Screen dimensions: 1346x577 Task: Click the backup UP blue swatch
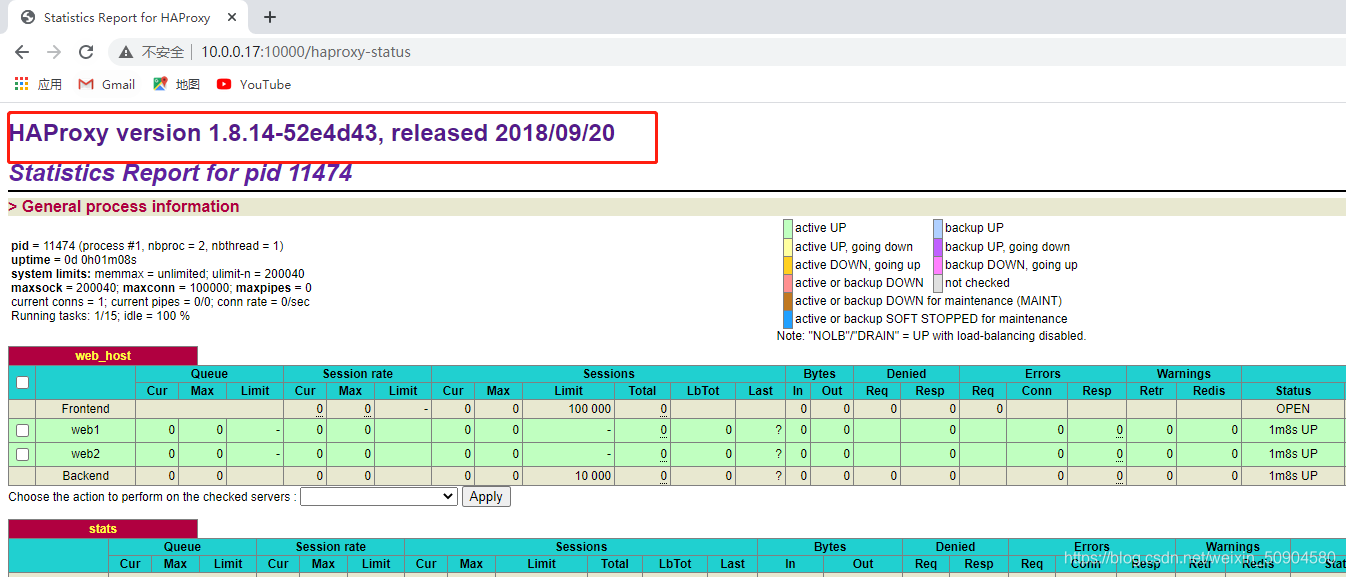tap(938, 228)
